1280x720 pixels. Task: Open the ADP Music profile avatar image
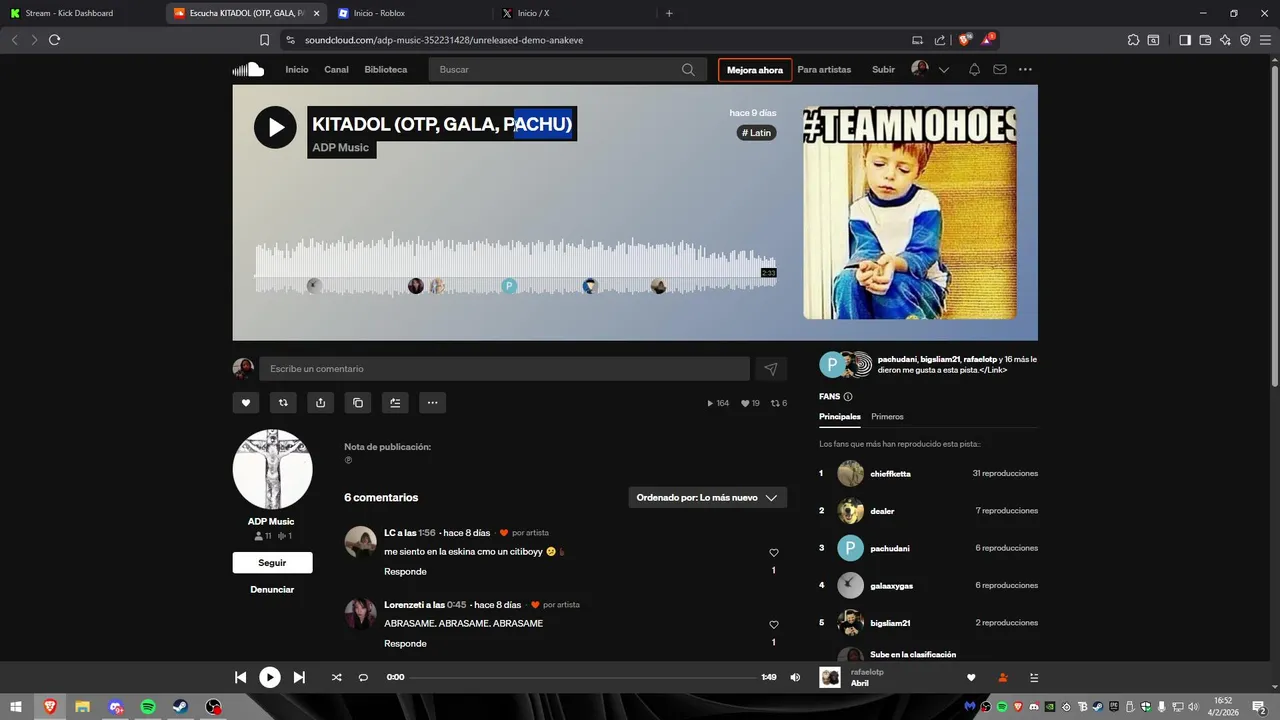point(272,469)
